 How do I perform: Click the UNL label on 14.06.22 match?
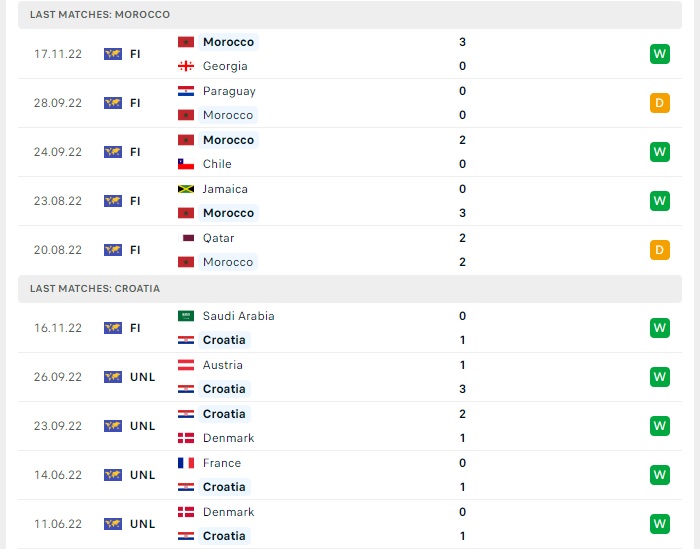[142, 475]
